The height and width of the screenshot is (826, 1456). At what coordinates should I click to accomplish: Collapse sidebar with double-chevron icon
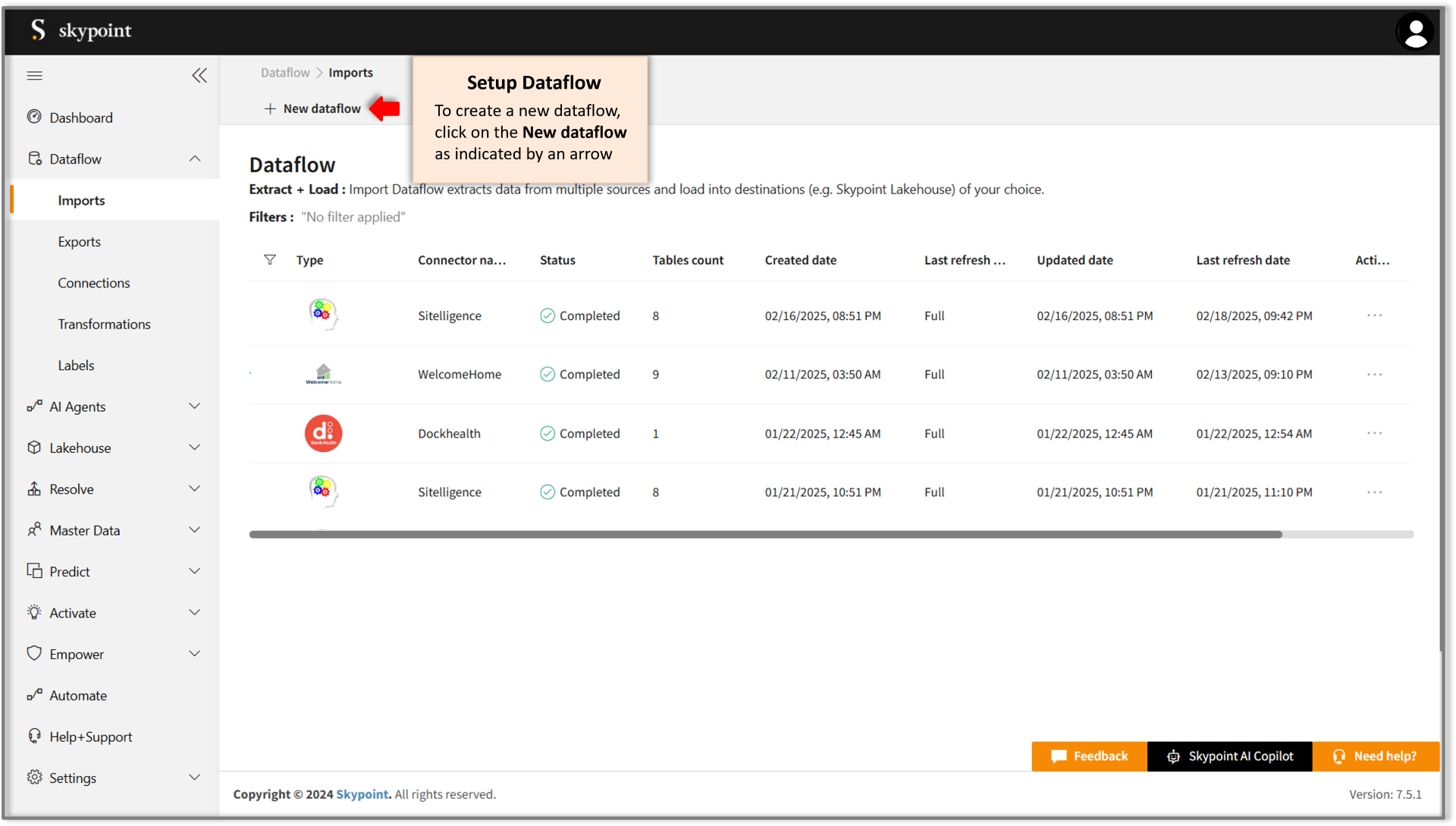199,76
